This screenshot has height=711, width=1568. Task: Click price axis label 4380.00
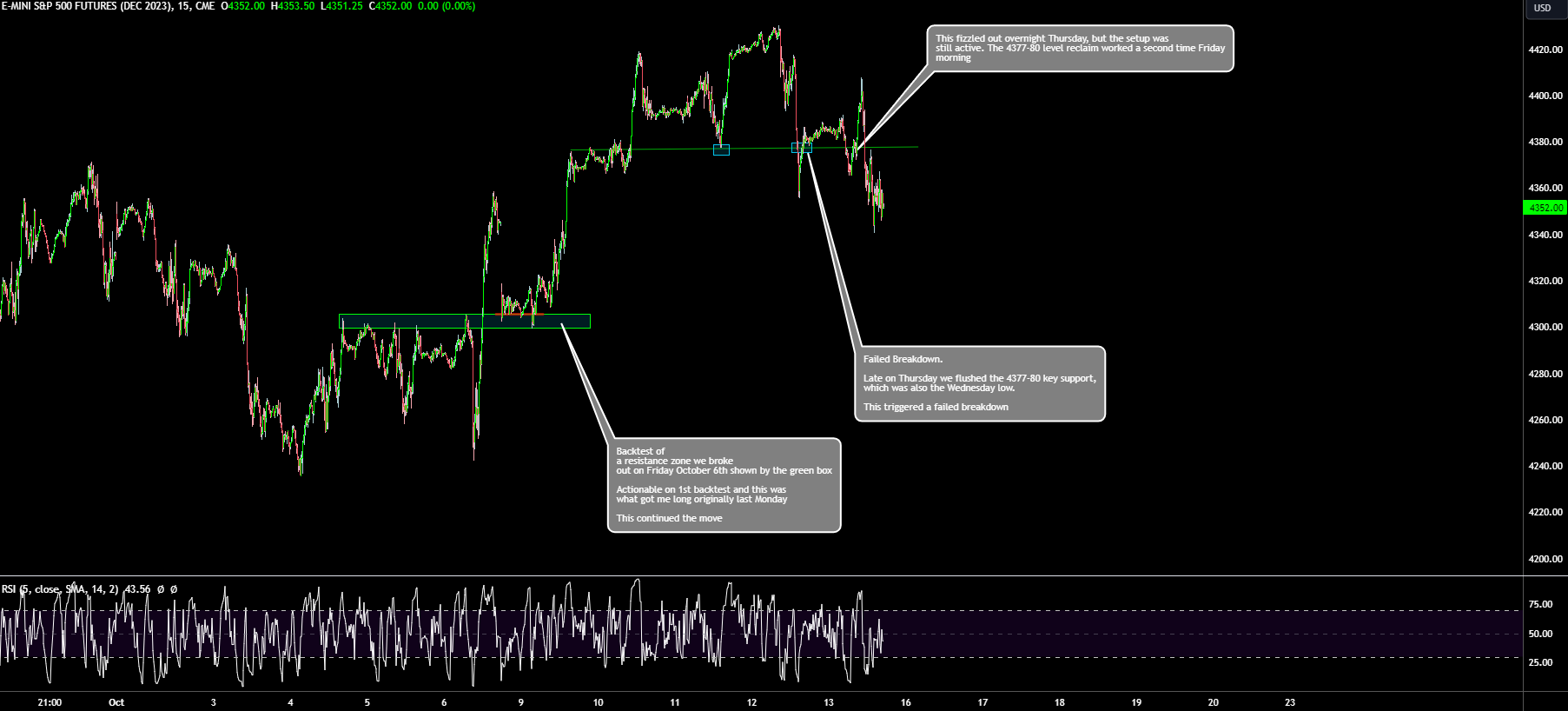coord(1545,142)
